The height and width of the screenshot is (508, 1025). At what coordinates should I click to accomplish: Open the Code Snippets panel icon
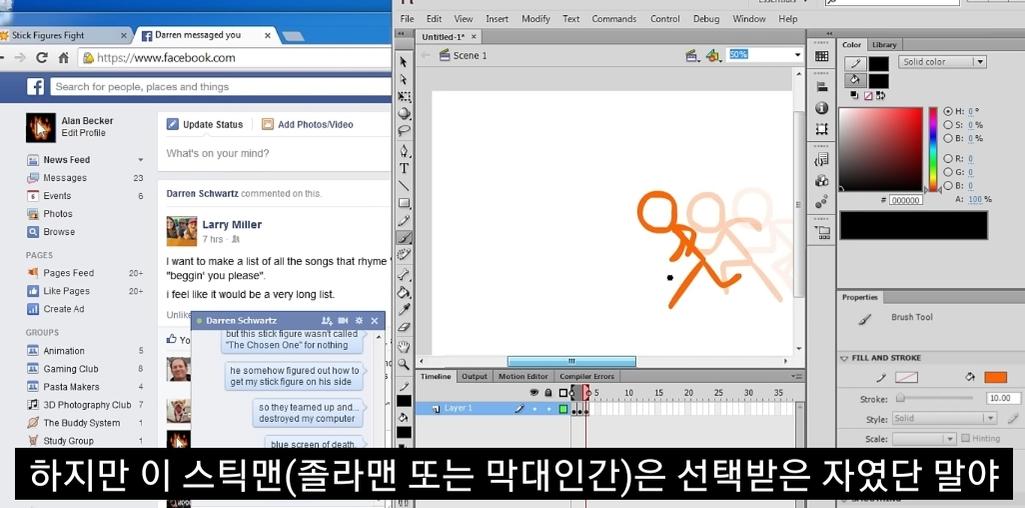coord(822,160)
